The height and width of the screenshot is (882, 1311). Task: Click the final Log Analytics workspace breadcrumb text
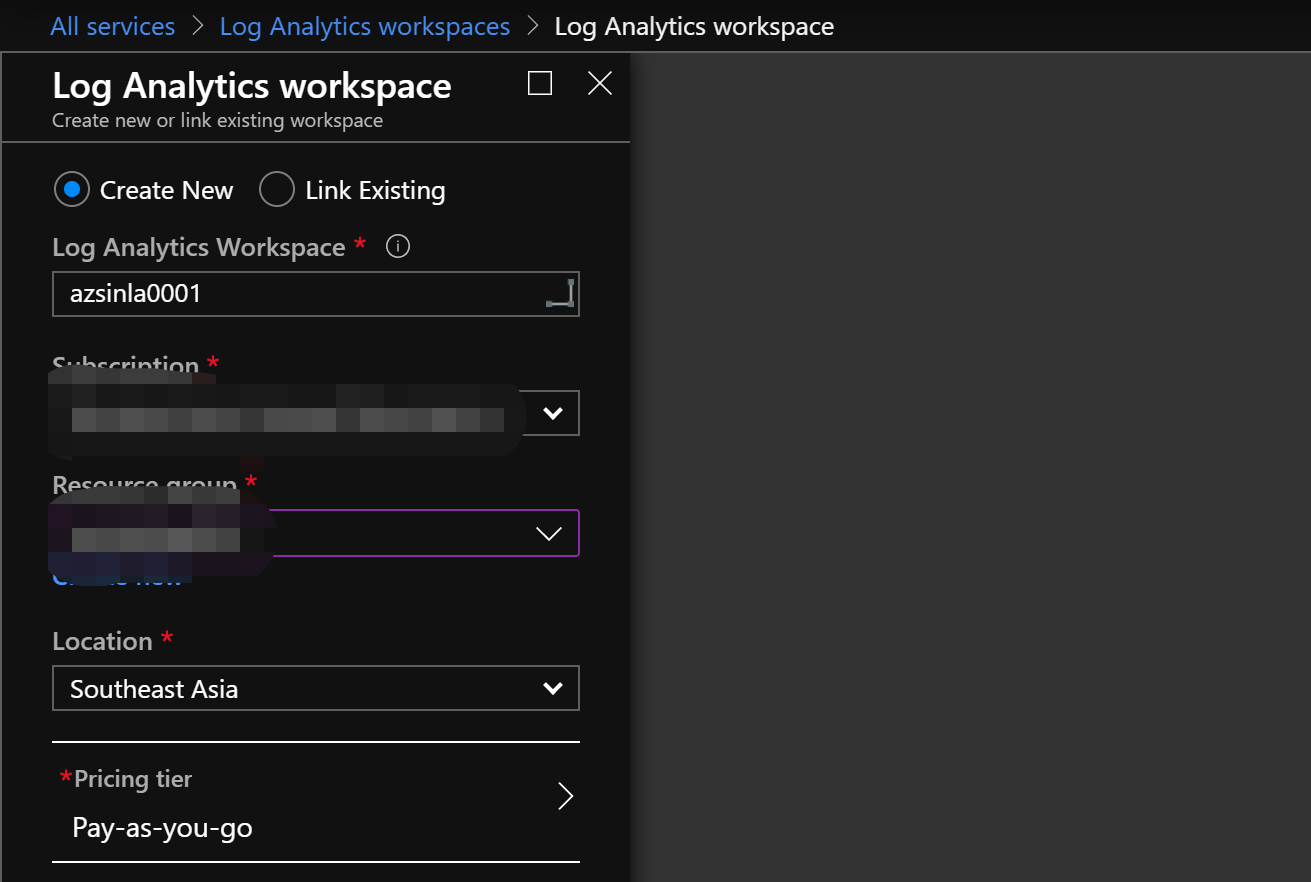[694, 26]
